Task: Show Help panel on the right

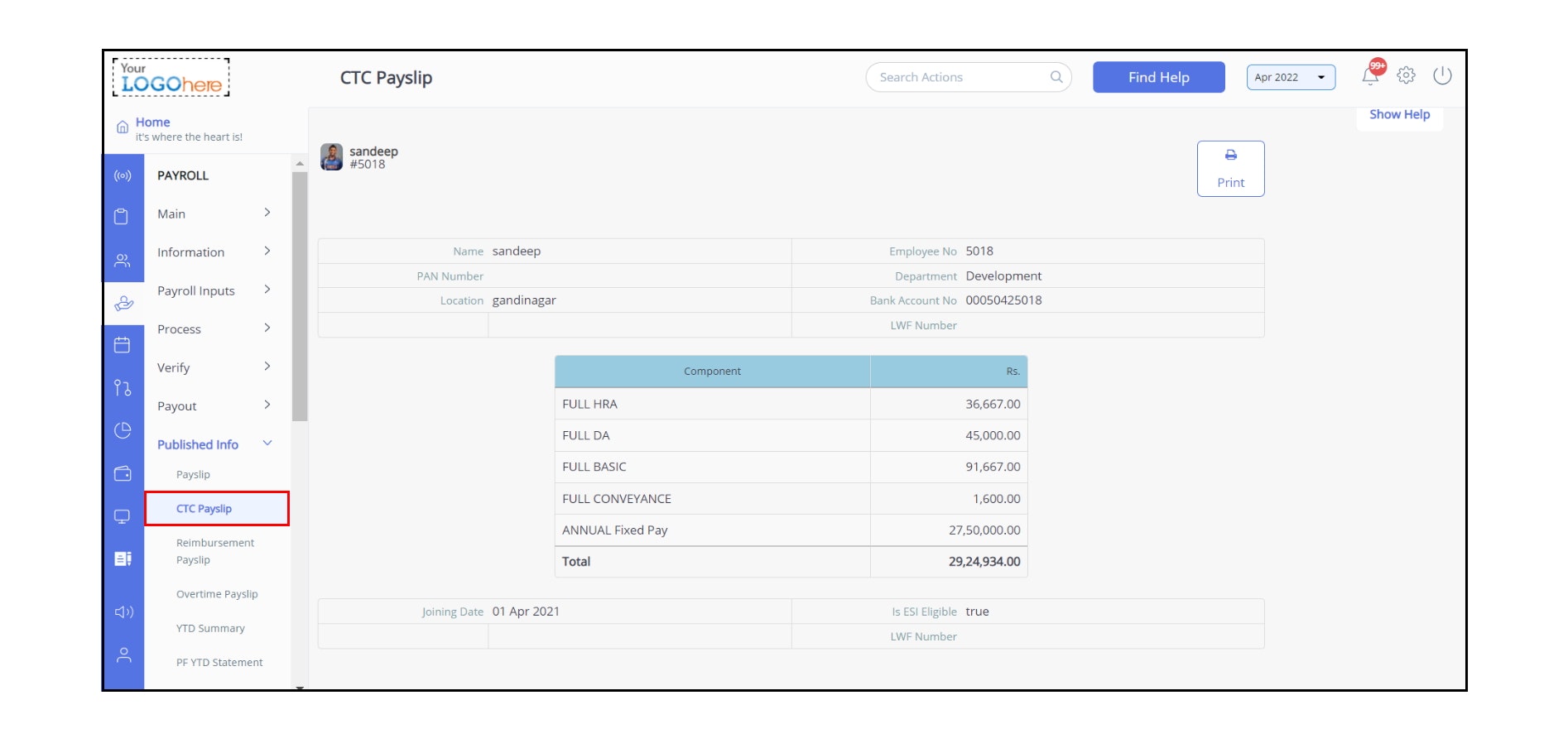Action: pyautogui.click(x=1399, y=114)
